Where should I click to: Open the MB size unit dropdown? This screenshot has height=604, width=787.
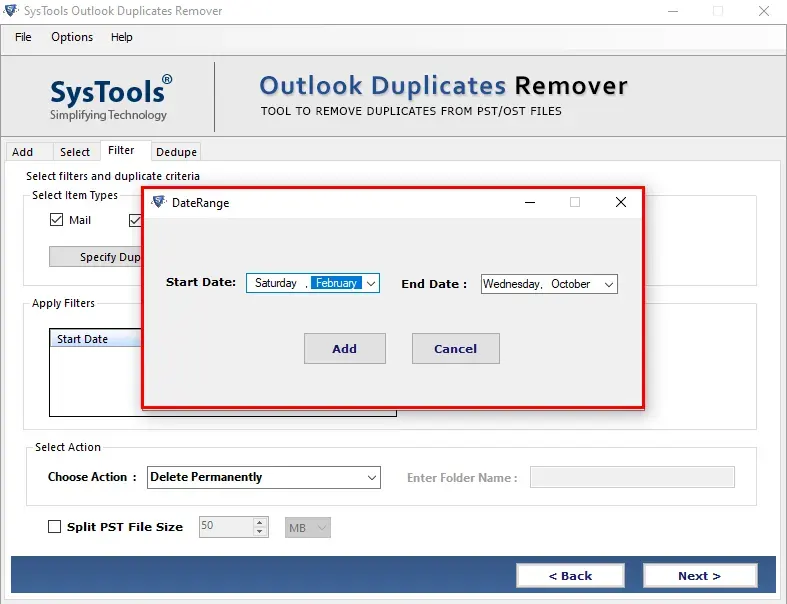tap(322, 528)
